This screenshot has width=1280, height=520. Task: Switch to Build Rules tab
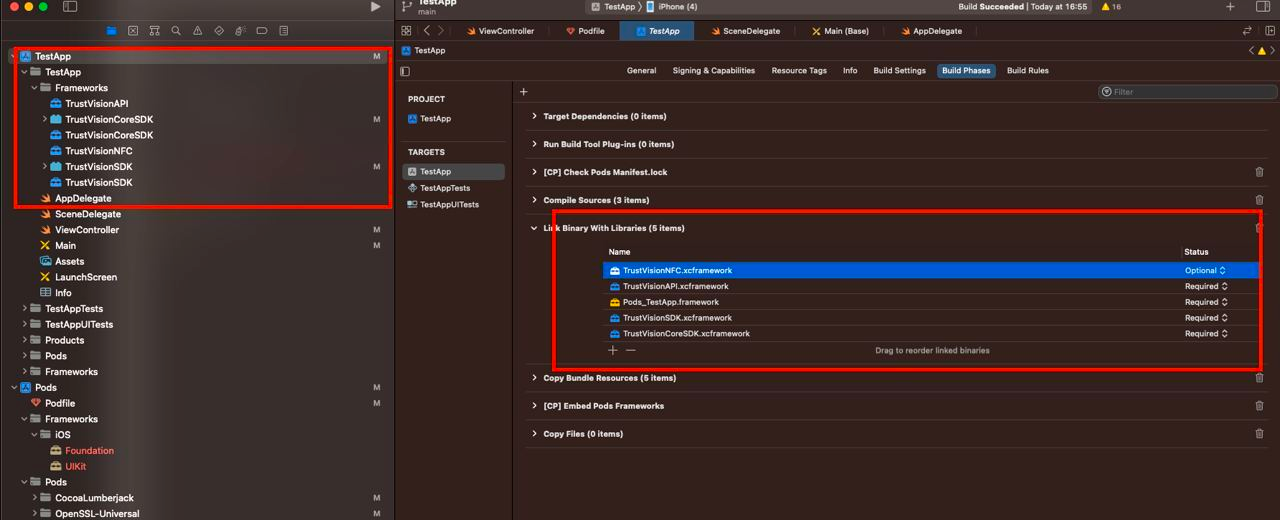[1028, 71]
